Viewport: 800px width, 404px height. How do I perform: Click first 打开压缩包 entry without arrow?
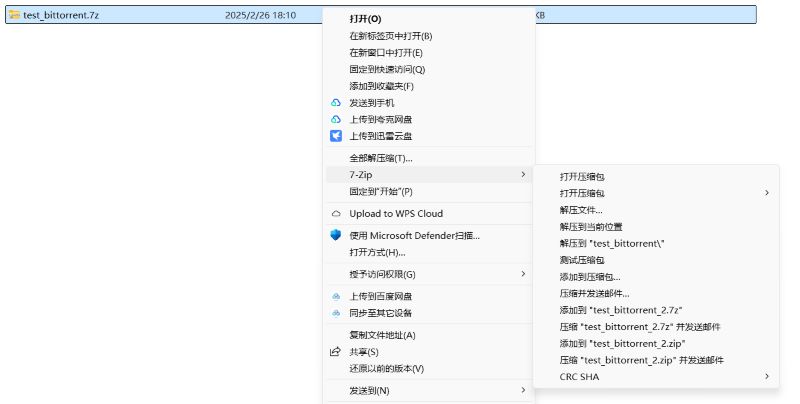[582, 176]
